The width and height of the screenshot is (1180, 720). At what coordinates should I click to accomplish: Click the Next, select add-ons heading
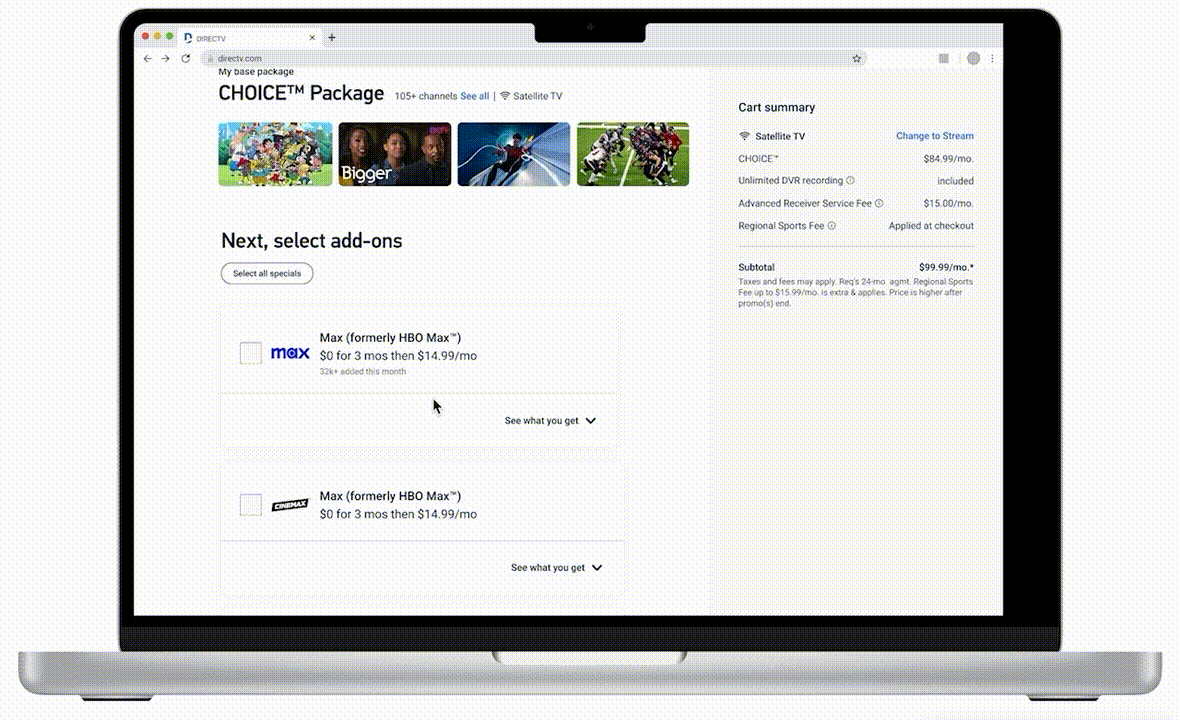(312, 241)
